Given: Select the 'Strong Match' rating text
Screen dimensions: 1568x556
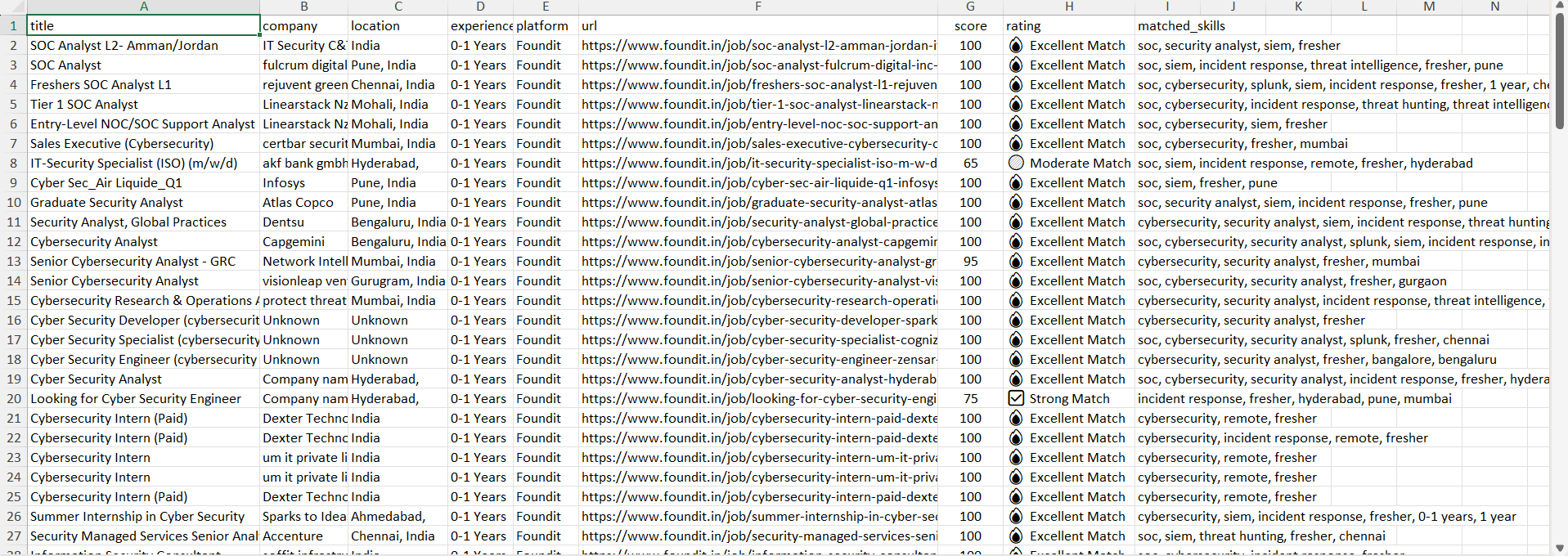Looking at the screenshot, I should tap(1070, 399).
